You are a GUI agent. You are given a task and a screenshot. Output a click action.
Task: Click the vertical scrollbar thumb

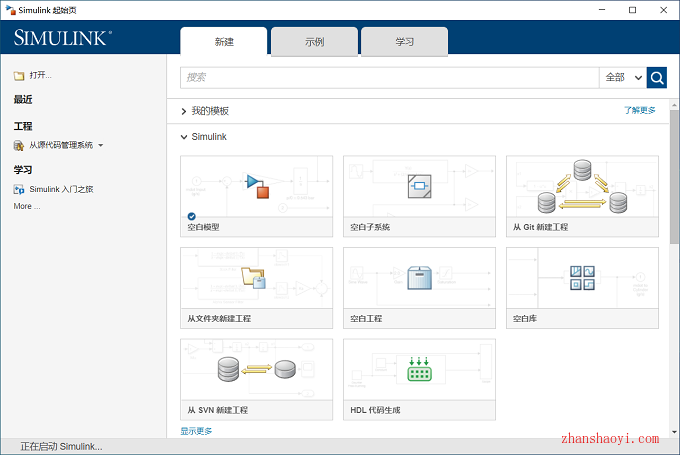click(x=674, y=177)
